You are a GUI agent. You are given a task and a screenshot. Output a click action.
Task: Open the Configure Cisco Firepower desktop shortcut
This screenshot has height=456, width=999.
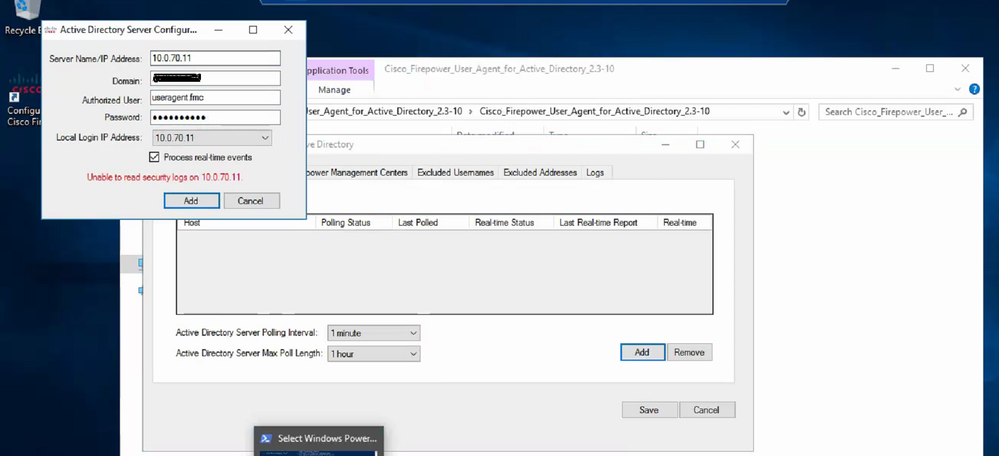pos(24,102)
